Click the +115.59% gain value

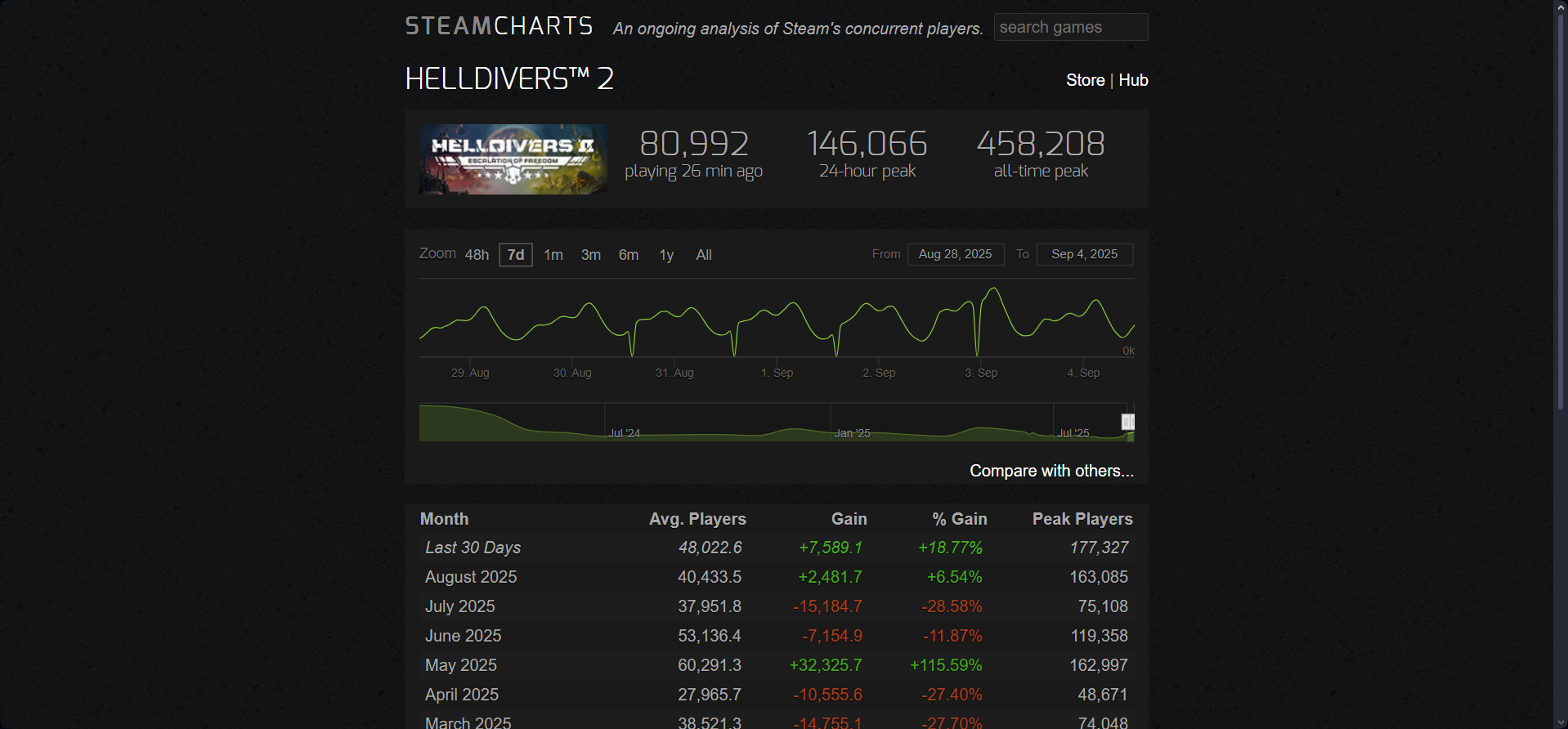pos(946,665)
